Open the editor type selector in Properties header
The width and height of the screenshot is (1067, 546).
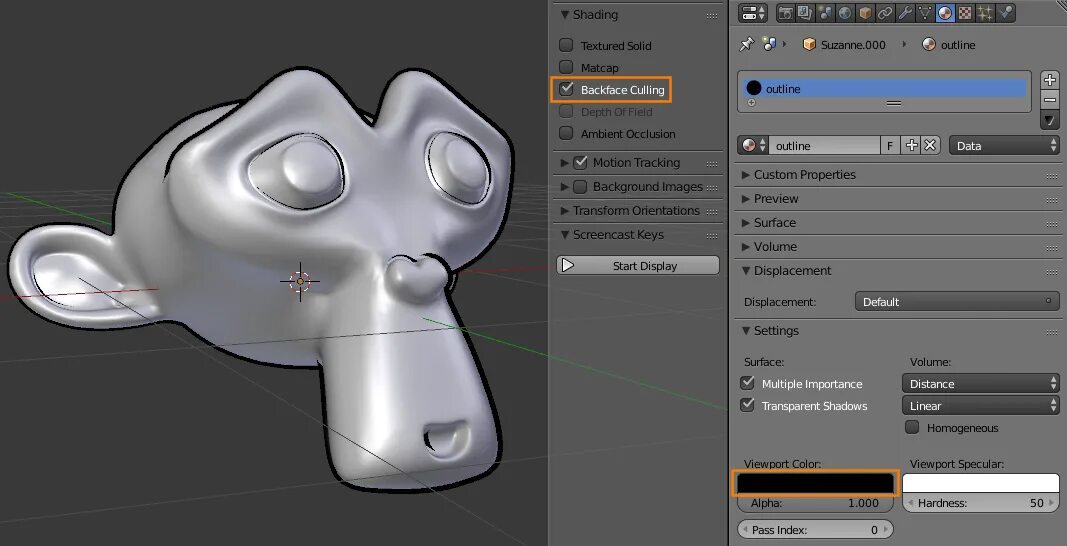click(753, 12)
